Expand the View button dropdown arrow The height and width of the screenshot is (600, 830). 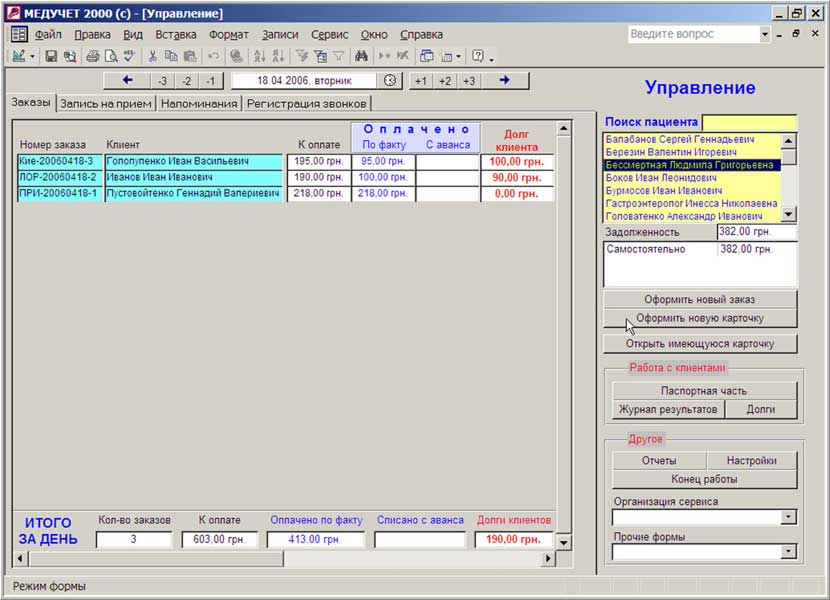tap(32, 56)
